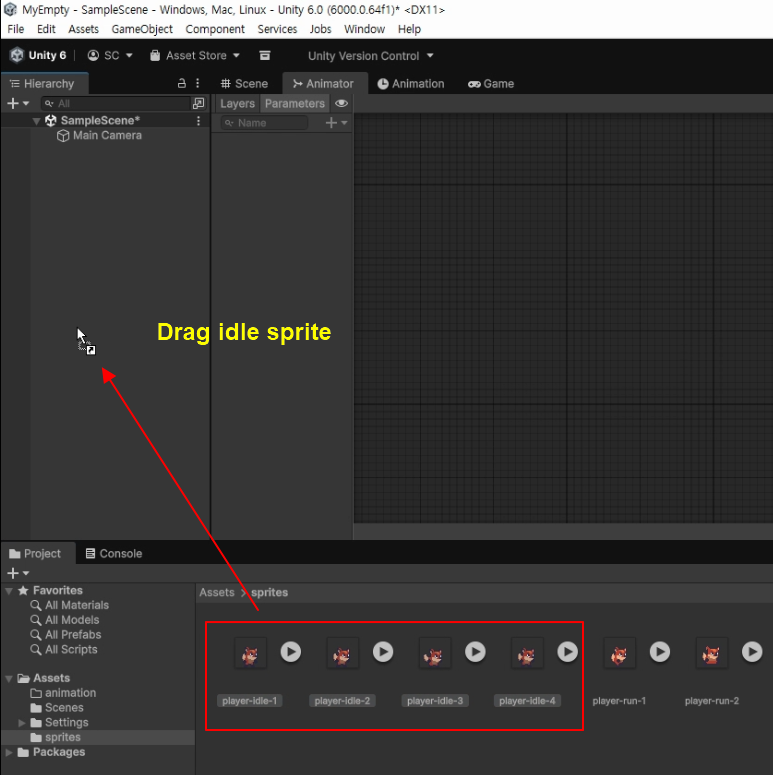Open the Asset Store dropdown
The image size is (773, 775).
[x=195, y=56]
